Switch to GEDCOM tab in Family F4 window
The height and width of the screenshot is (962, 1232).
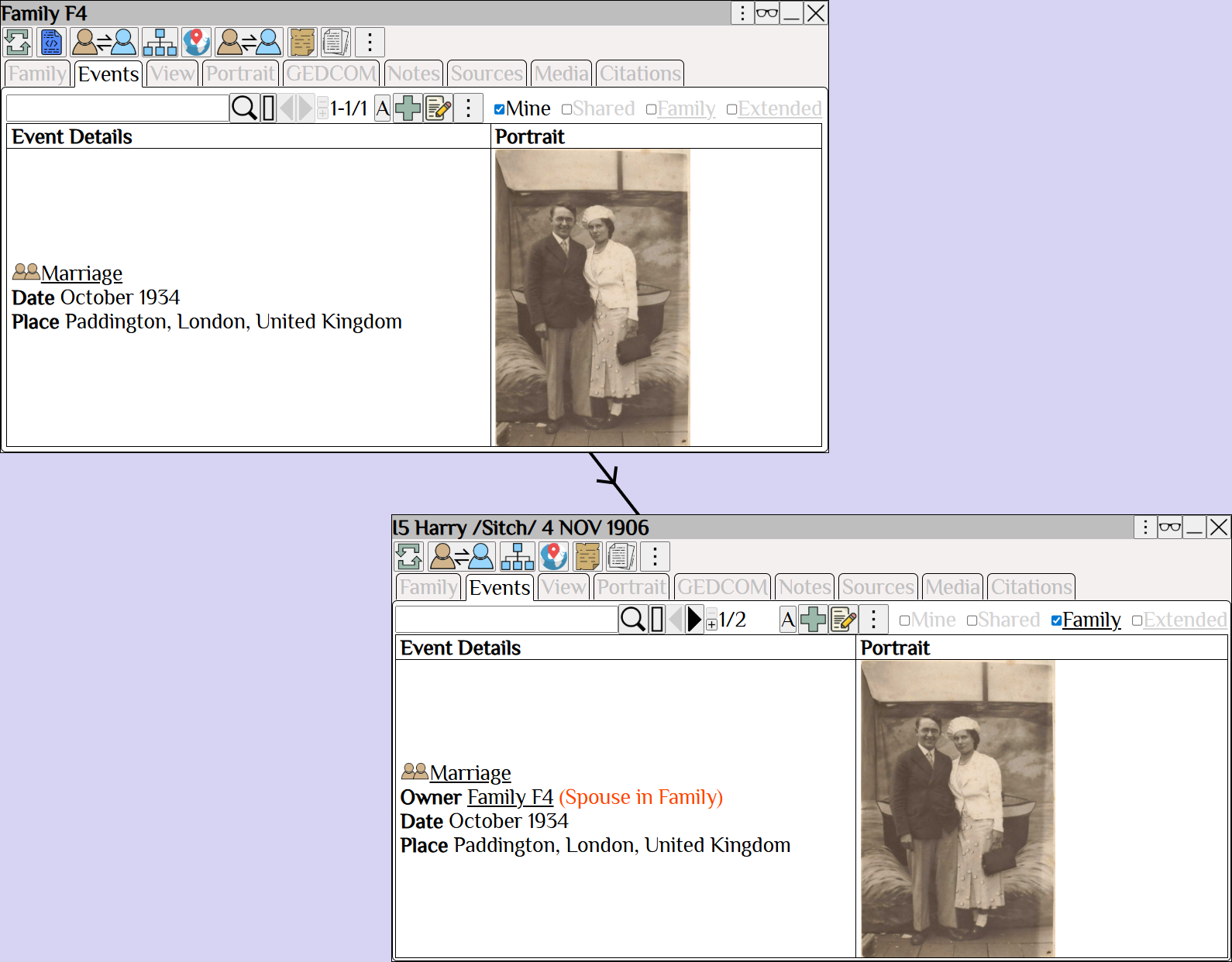[x=331, y=74]
